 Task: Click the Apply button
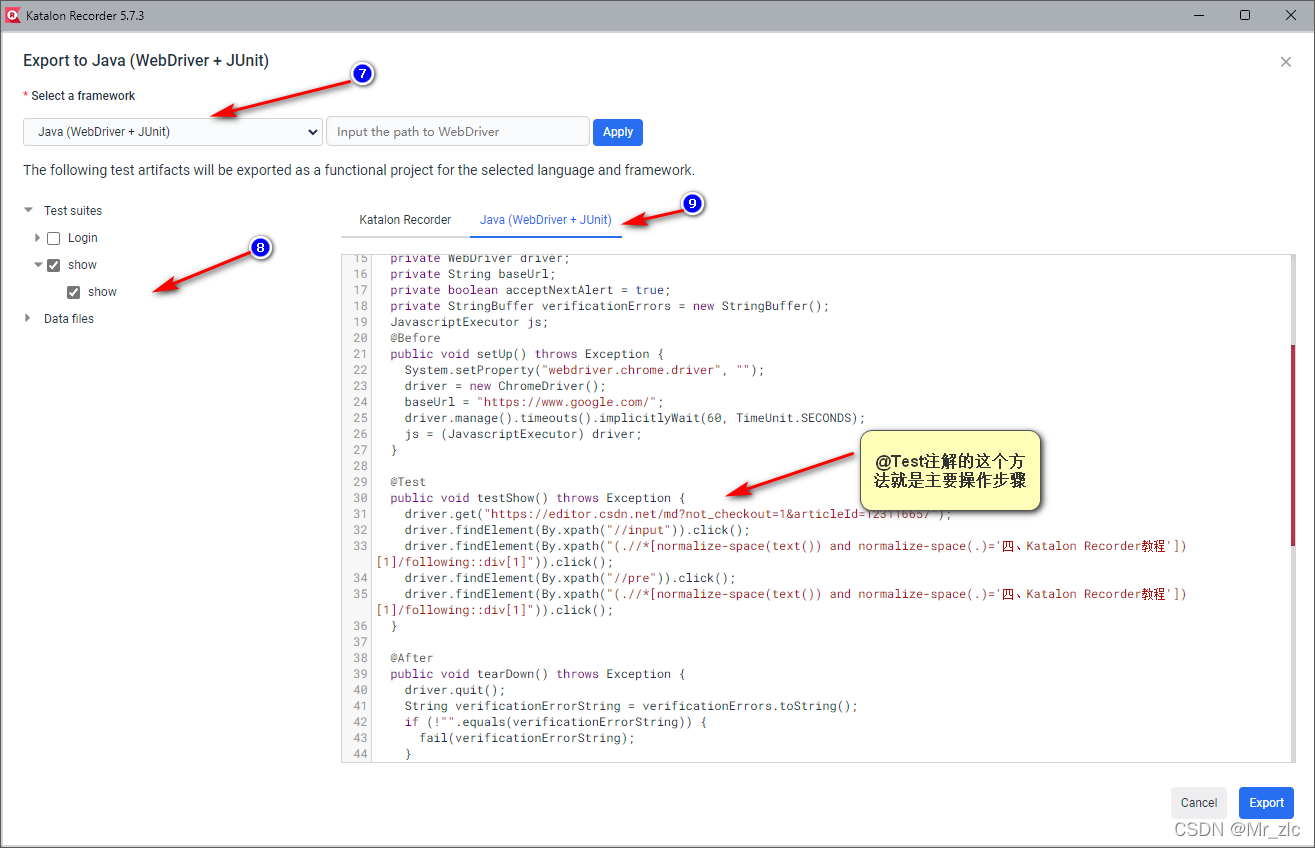point(618,132)
